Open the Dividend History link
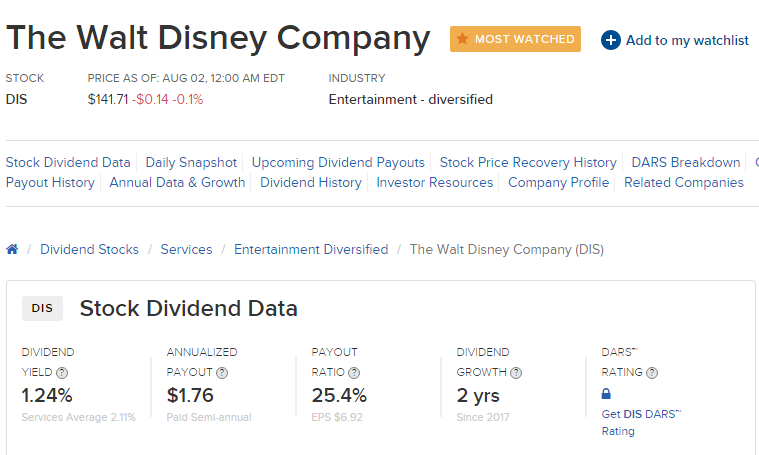 [x=311, y=182]
